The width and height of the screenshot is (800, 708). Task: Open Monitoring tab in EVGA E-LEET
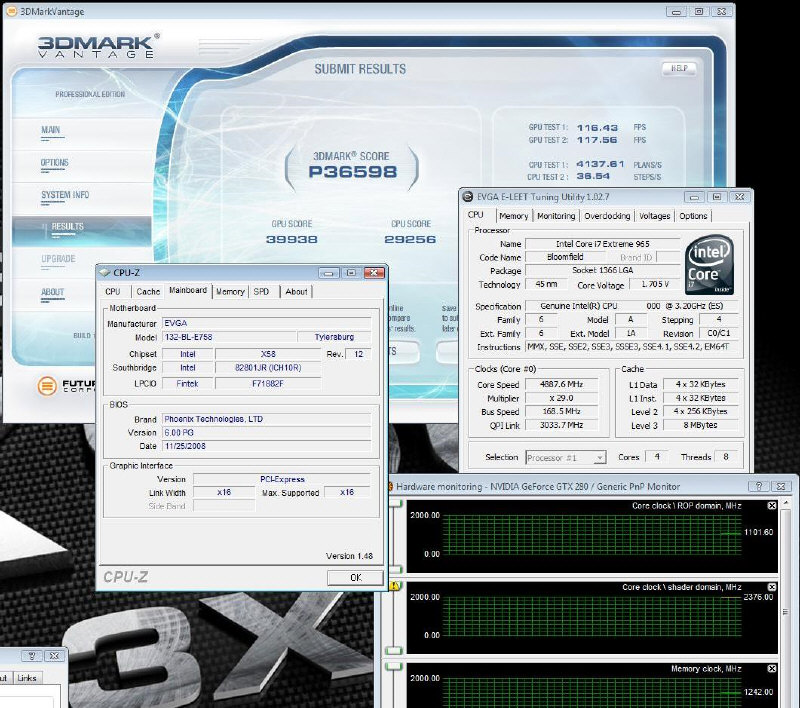(x=556, y=216)
